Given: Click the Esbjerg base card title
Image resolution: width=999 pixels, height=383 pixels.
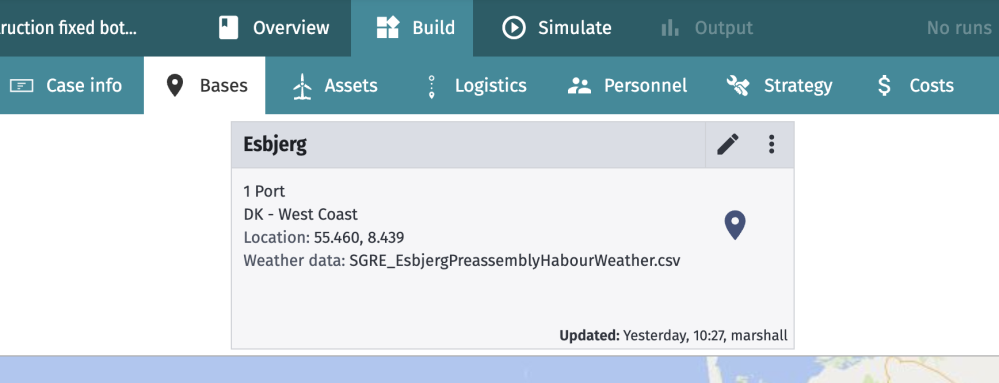Looking at the screenshot, I should pos(275,145).
